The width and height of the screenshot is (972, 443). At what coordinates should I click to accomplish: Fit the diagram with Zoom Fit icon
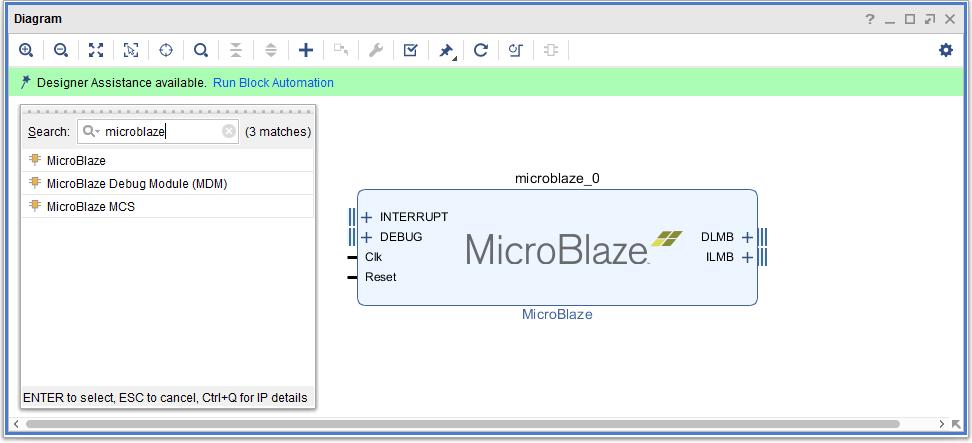point(95,50)
